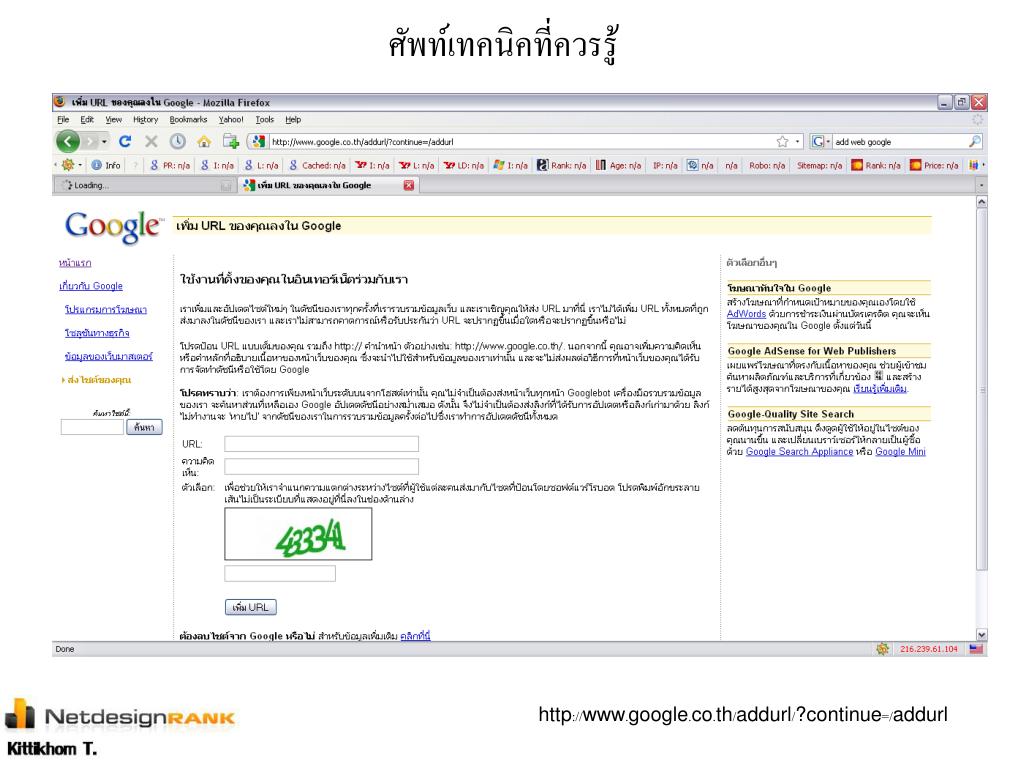
Task: Click the Sitemap: n/a toolbar item
Action: (819, 165)
